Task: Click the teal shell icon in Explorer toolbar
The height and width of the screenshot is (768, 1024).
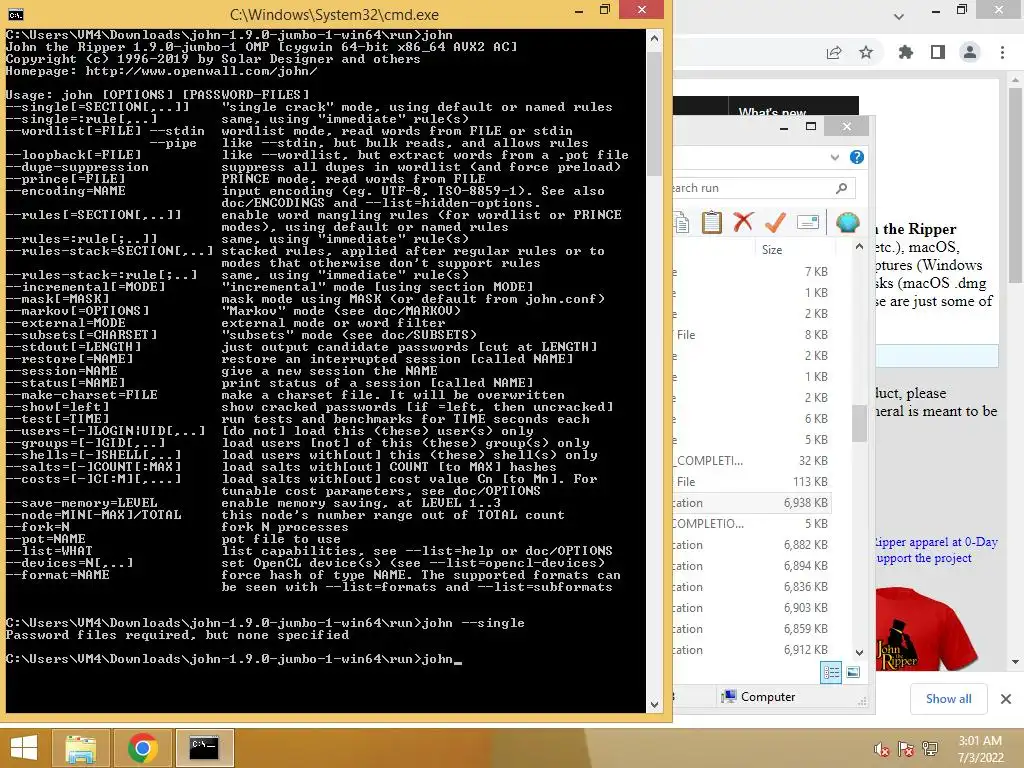Action: (x=847, y=223)
